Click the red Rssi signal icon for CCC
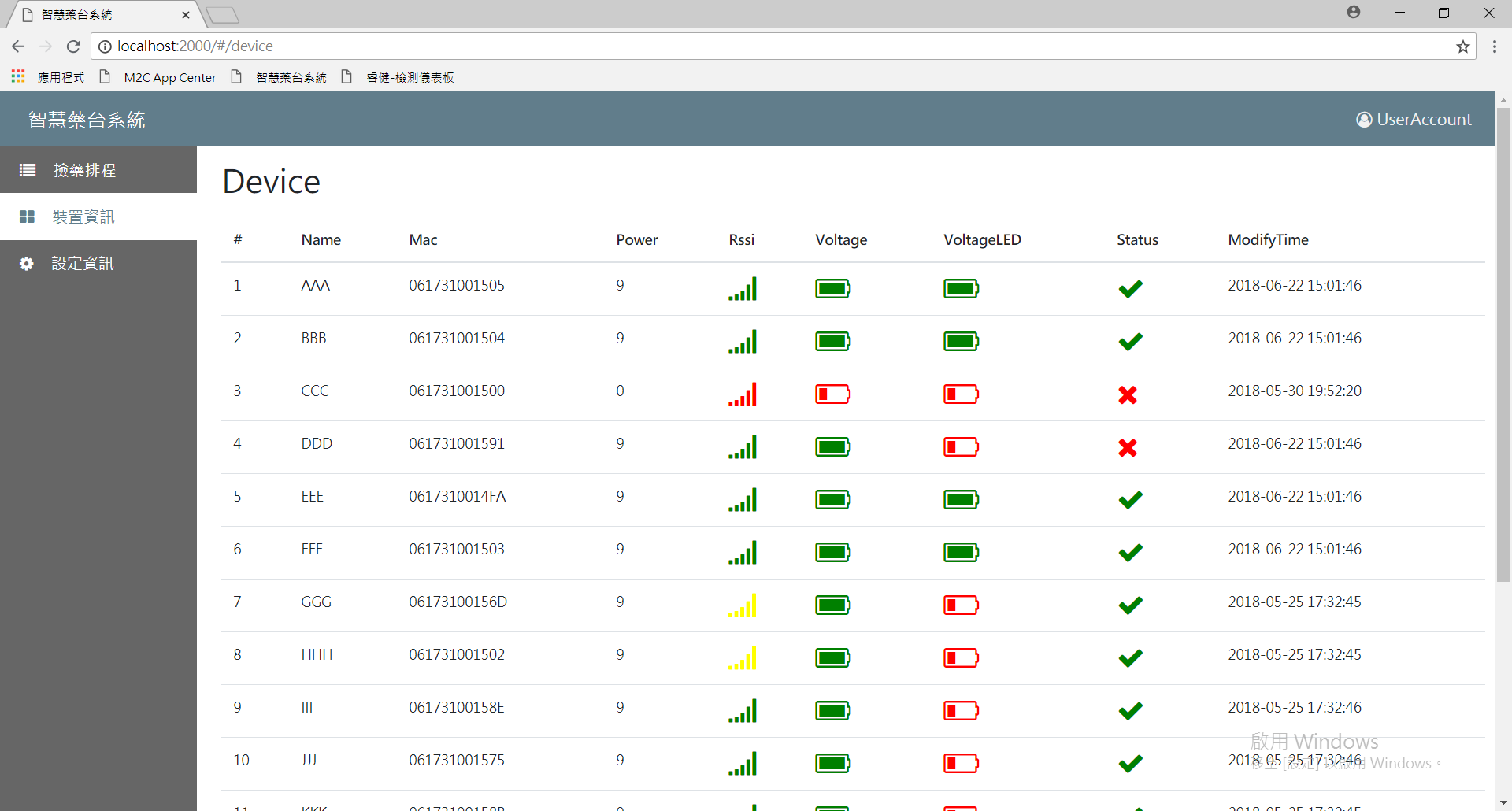The width and height of the screenshot is (1512, 811). [x=743, y=394]
